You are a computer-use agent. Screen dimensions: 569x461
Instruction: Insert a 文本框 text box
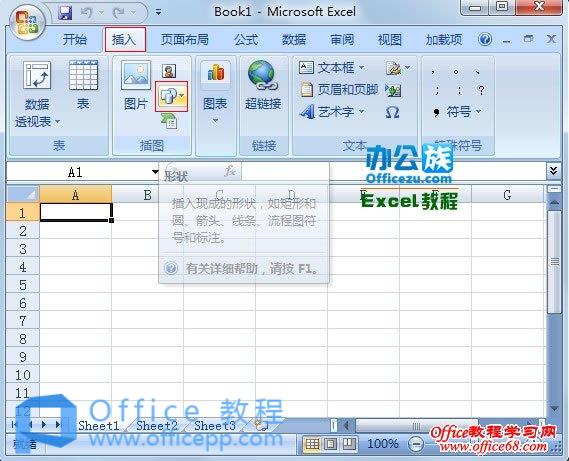tap(326, 68)
